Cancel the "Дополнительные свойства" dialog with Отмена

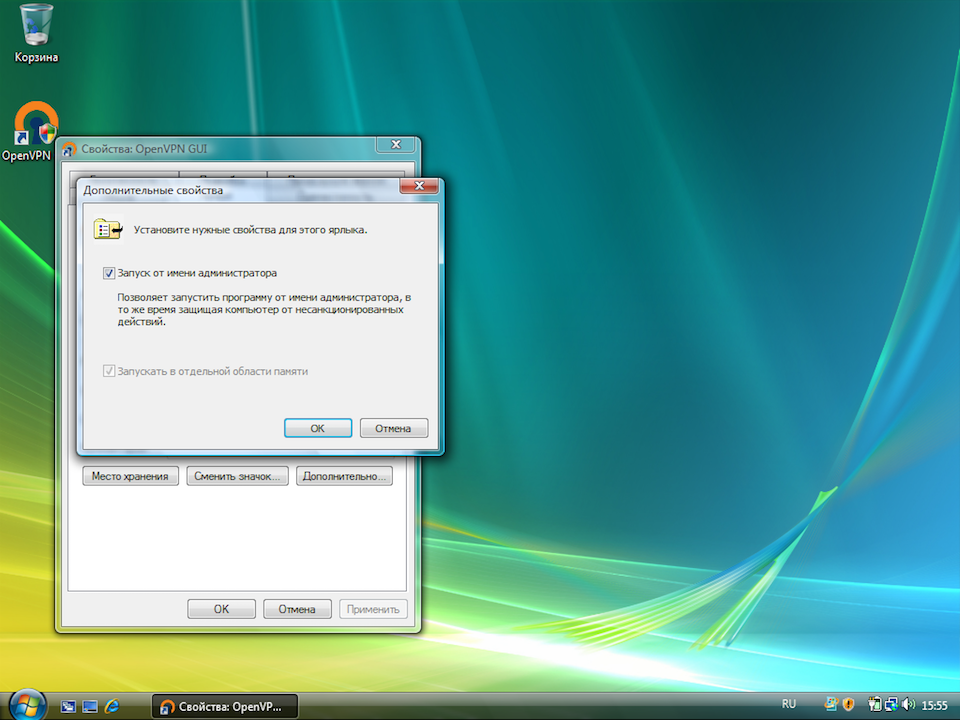tap(394, 428)
